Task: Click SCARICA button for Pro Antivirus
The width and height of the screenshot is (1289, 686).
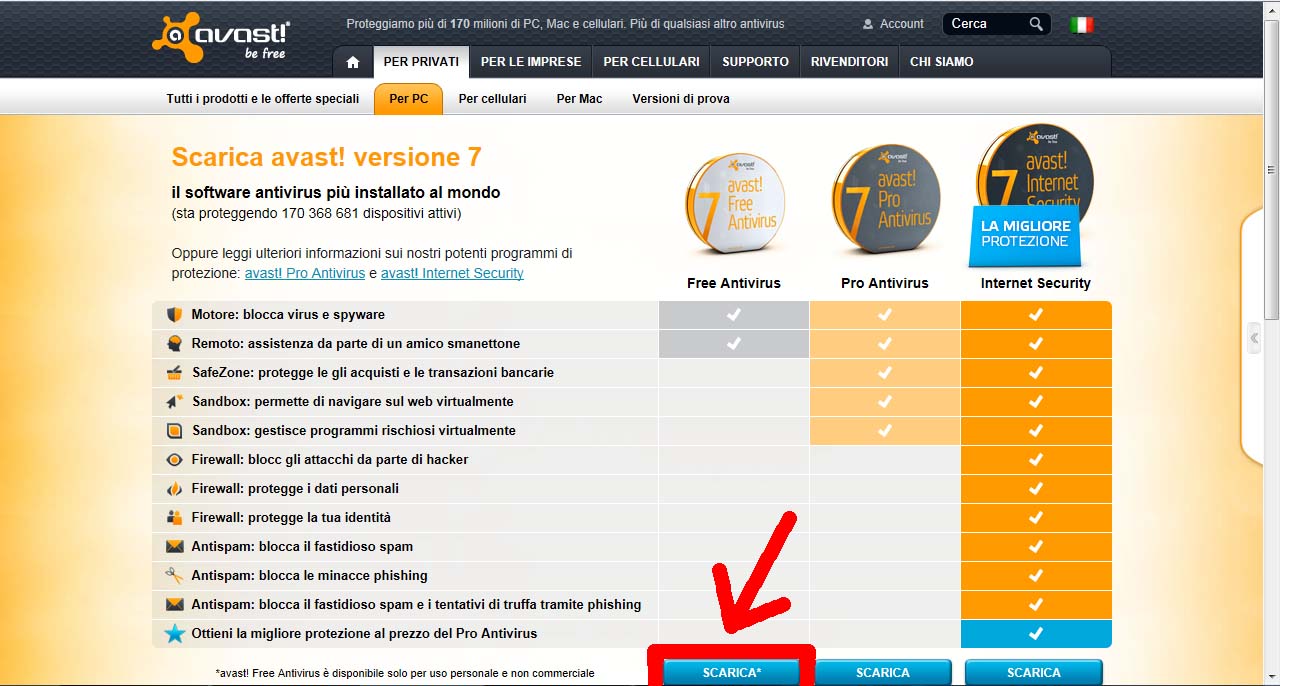Action: tap(883, 672)
